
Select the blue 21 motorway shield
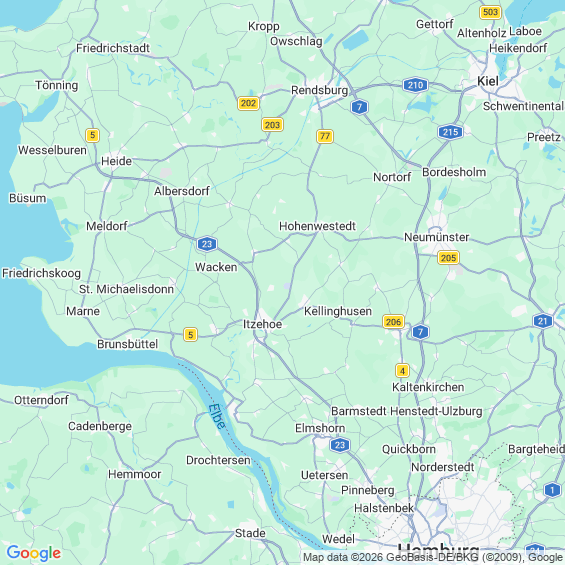[543, 321]
